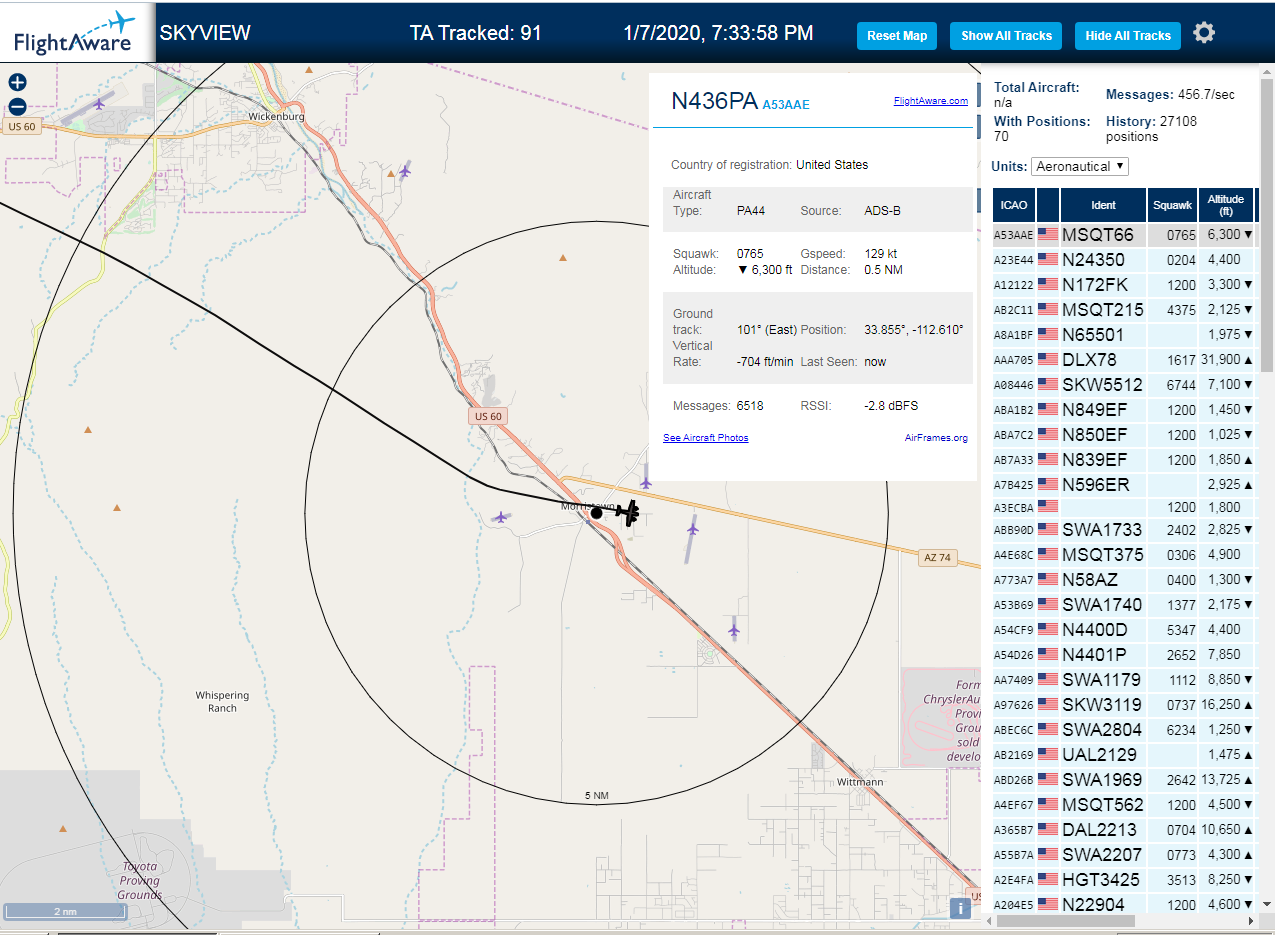1275x935 pixels.
Task: Select the N849EF row
Action: (x=1124, y=410)
